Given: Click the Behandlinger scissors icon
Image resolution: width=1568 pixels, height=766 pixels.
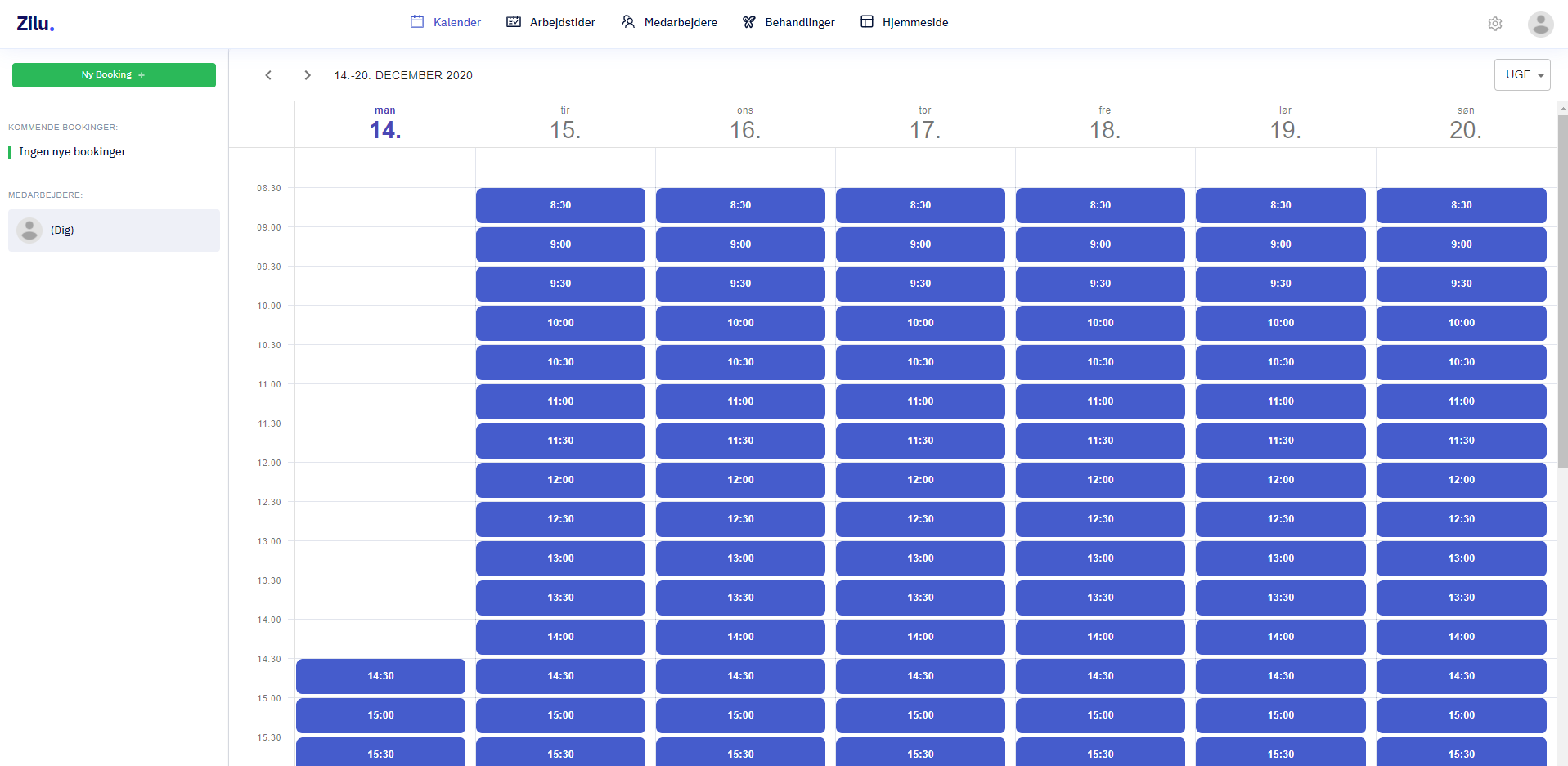Looking at the screenshot, I should point(748,22).
